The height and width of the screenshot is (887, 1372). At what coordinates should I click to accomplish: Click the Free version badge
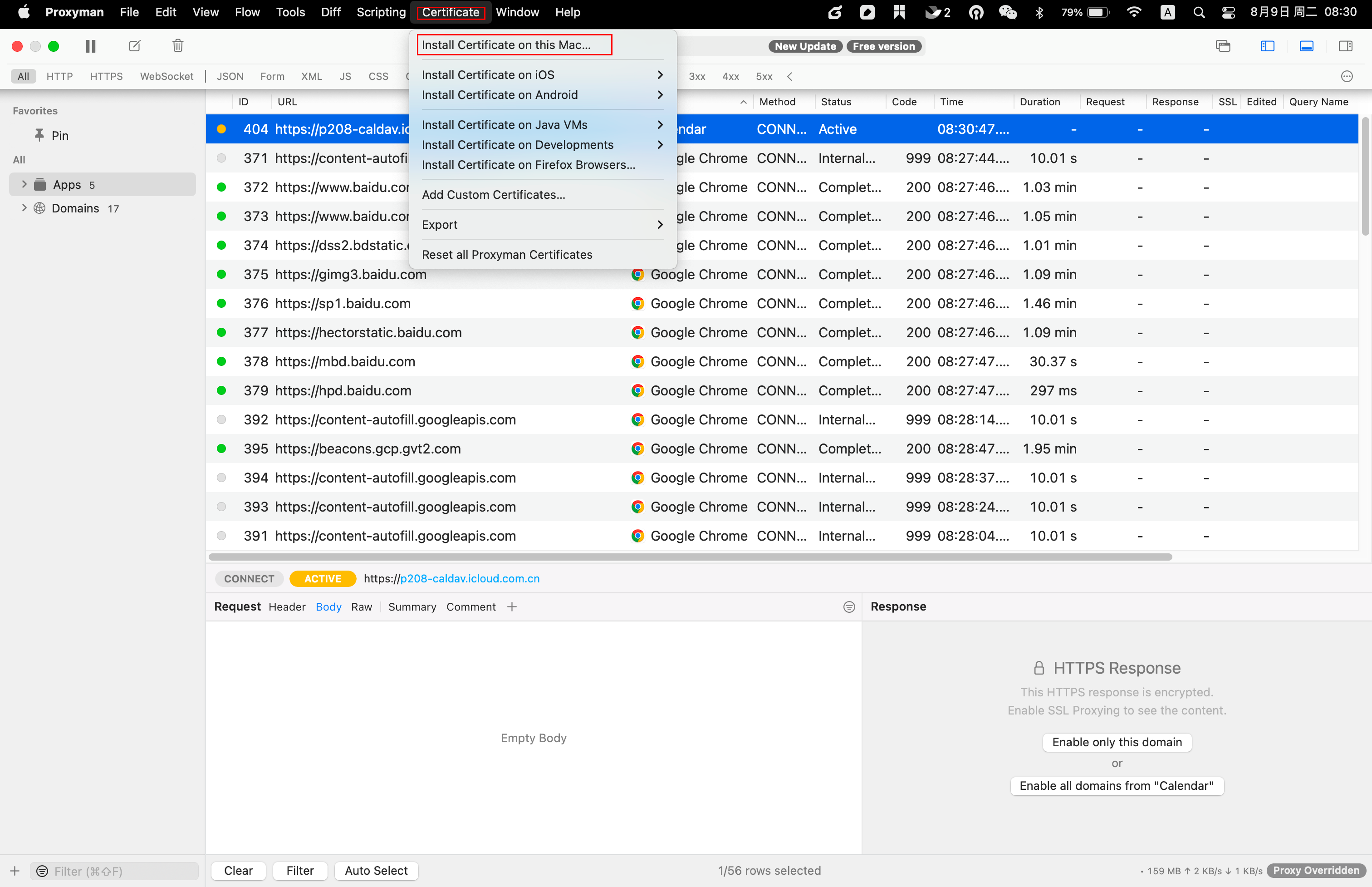coord(883,46)
